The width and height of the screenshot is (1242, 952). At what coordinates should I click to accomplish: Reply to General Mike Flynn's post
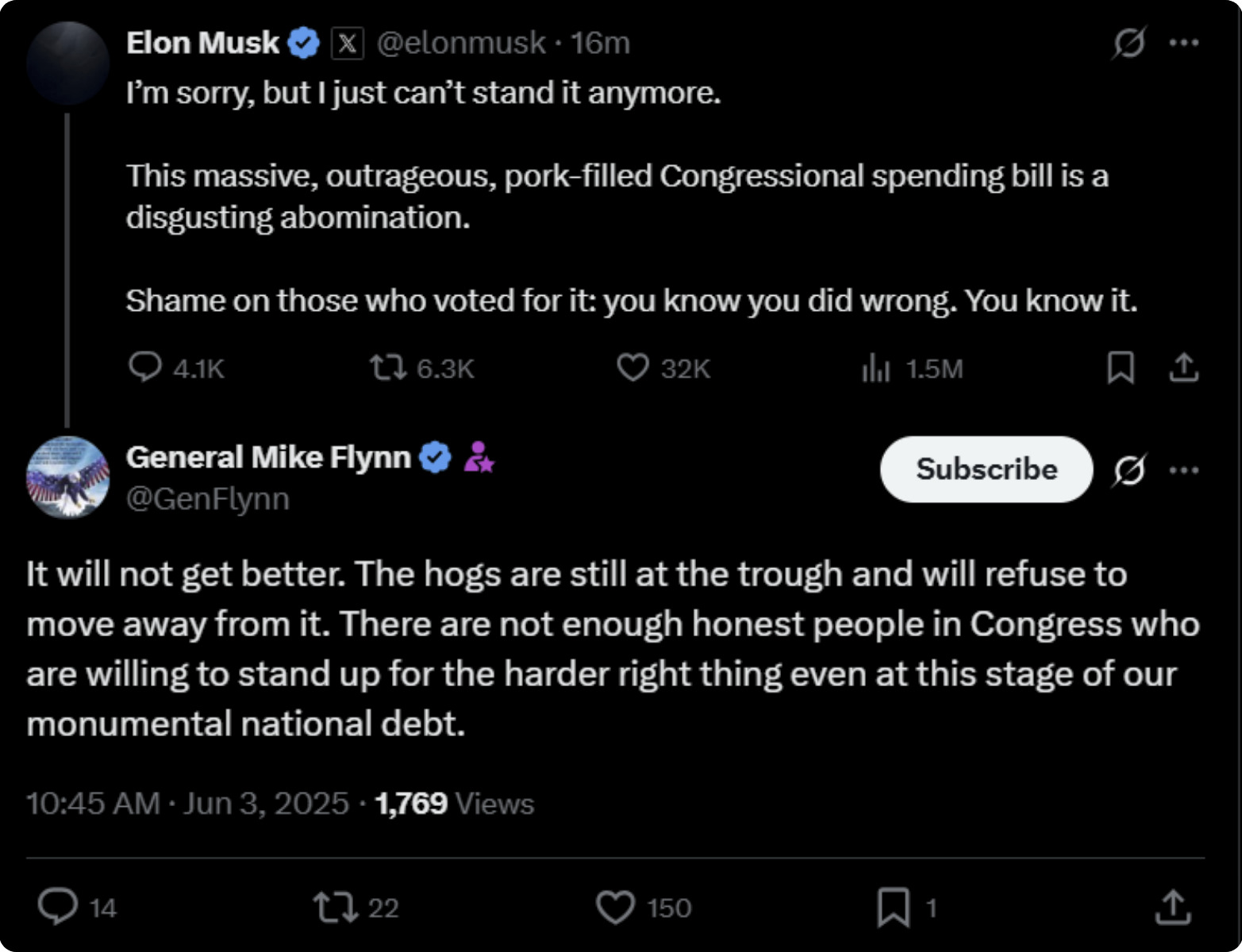pos(58,907)
